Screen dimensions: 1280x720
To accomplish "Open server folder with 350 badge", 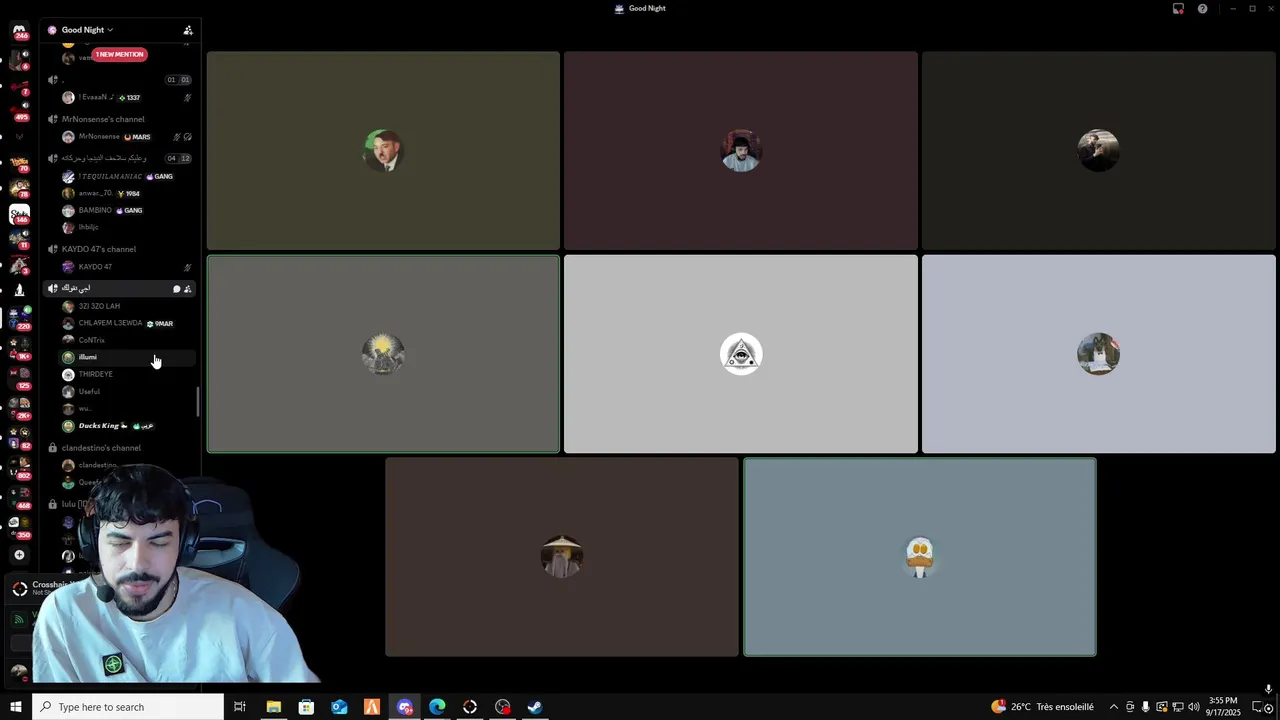I will tap(19, 527).
